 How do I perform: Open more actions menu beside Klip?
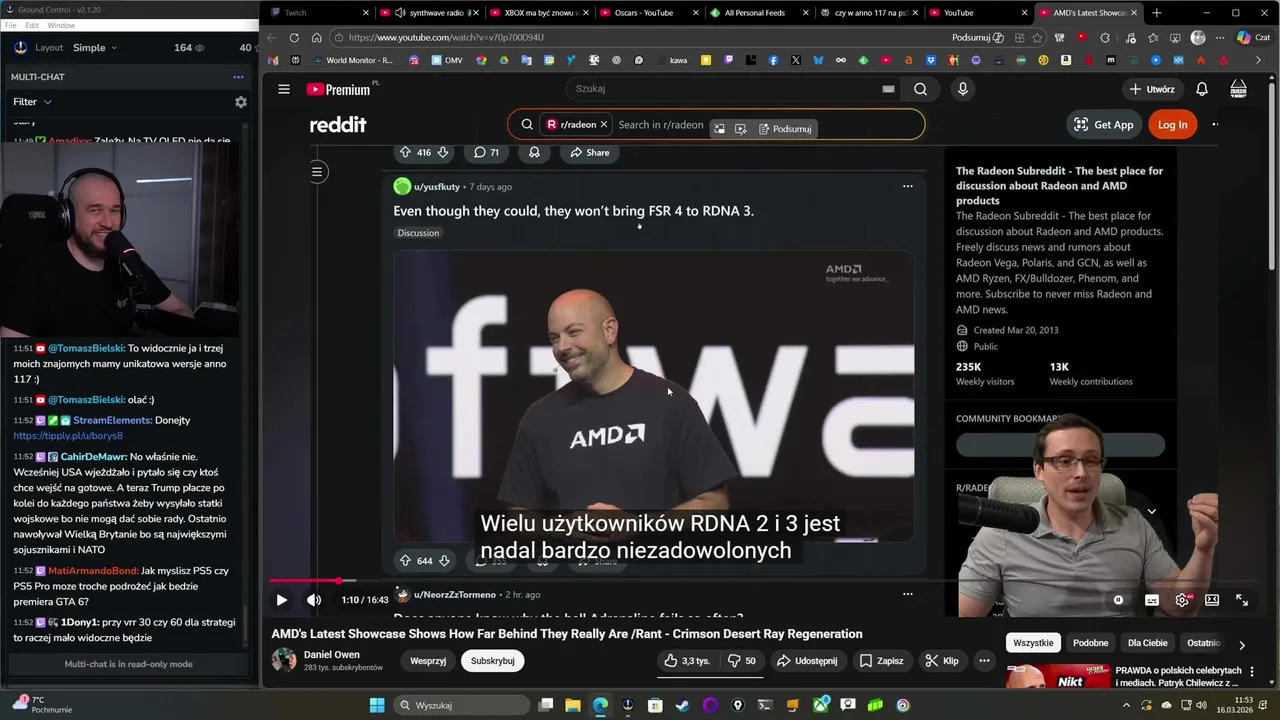click(984, 660)
